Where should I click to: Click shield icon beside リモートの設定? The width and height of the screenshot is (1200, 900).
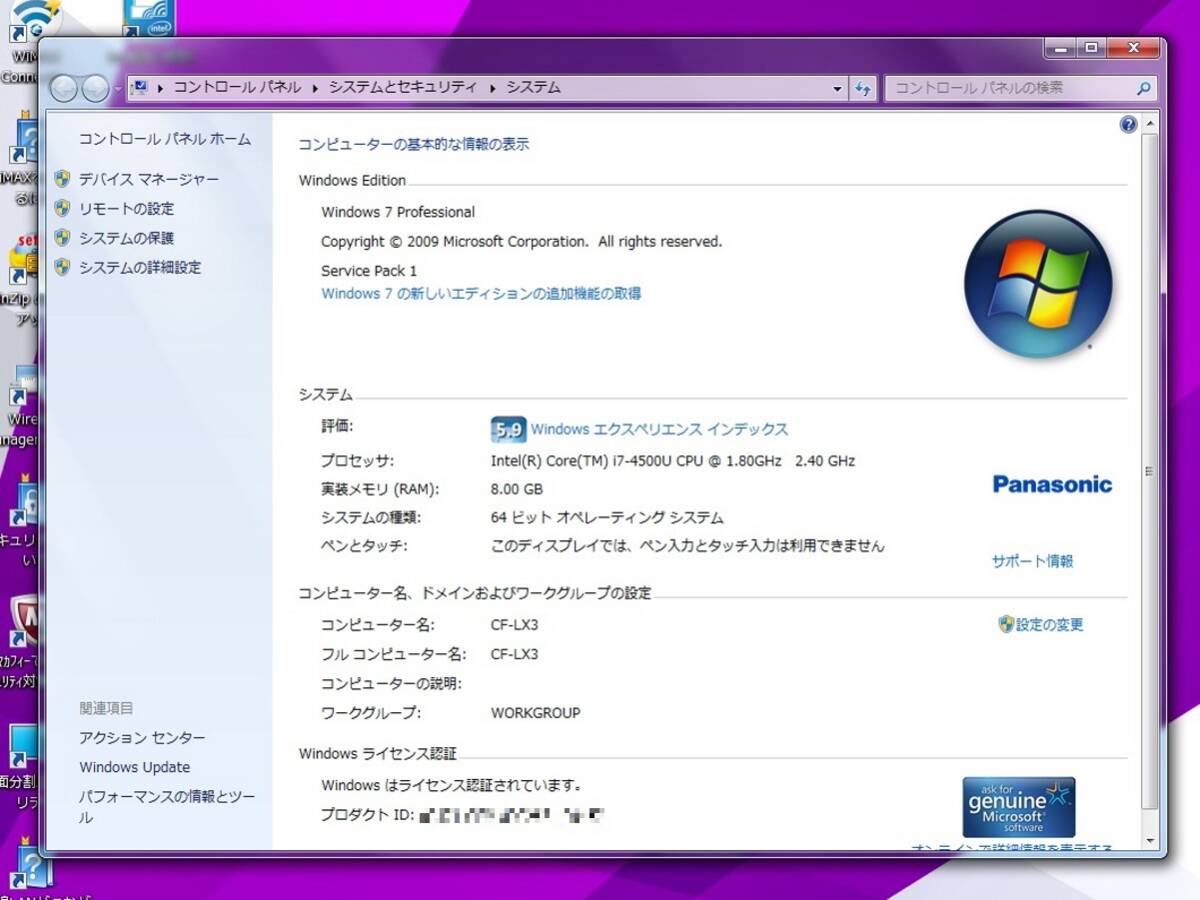[62, 208]
